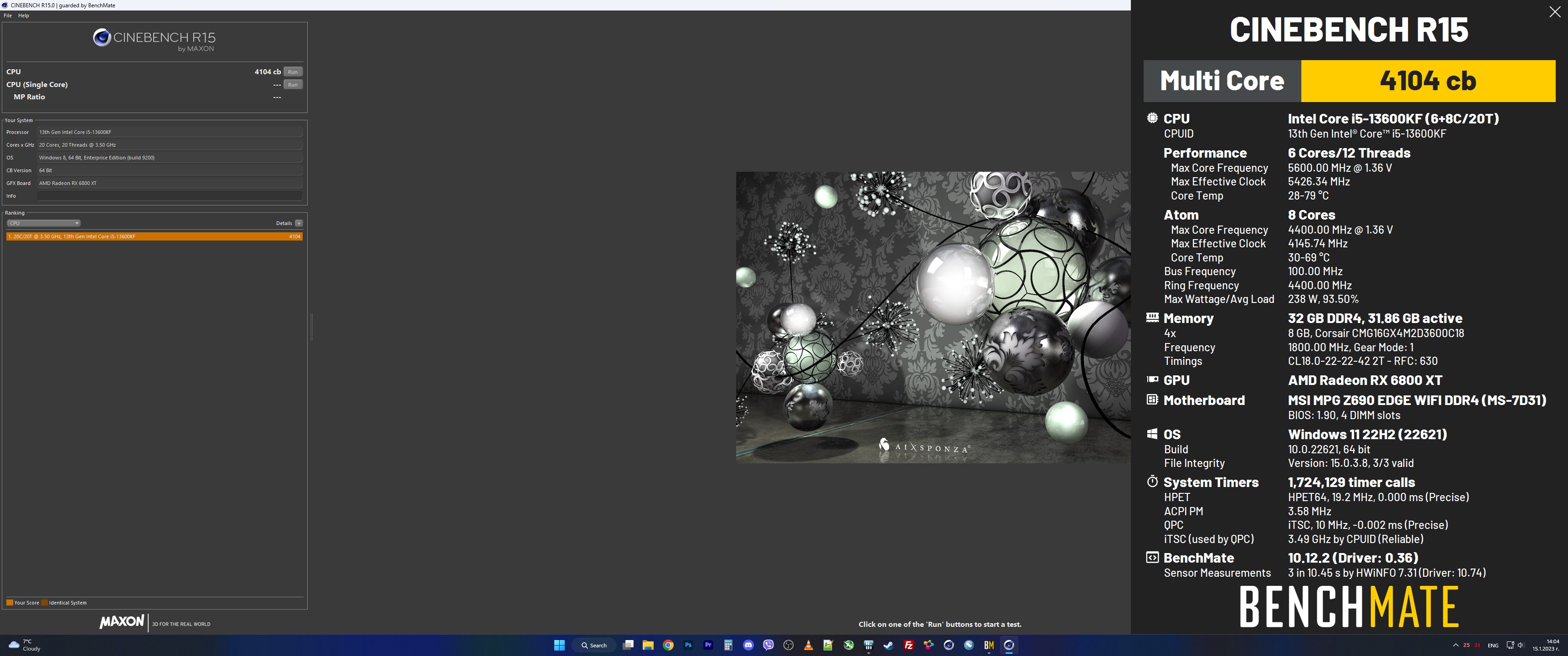Click the OS Windows icon in BenchMate
The width and height of the screenshot is (1568, 656).
1152,434
